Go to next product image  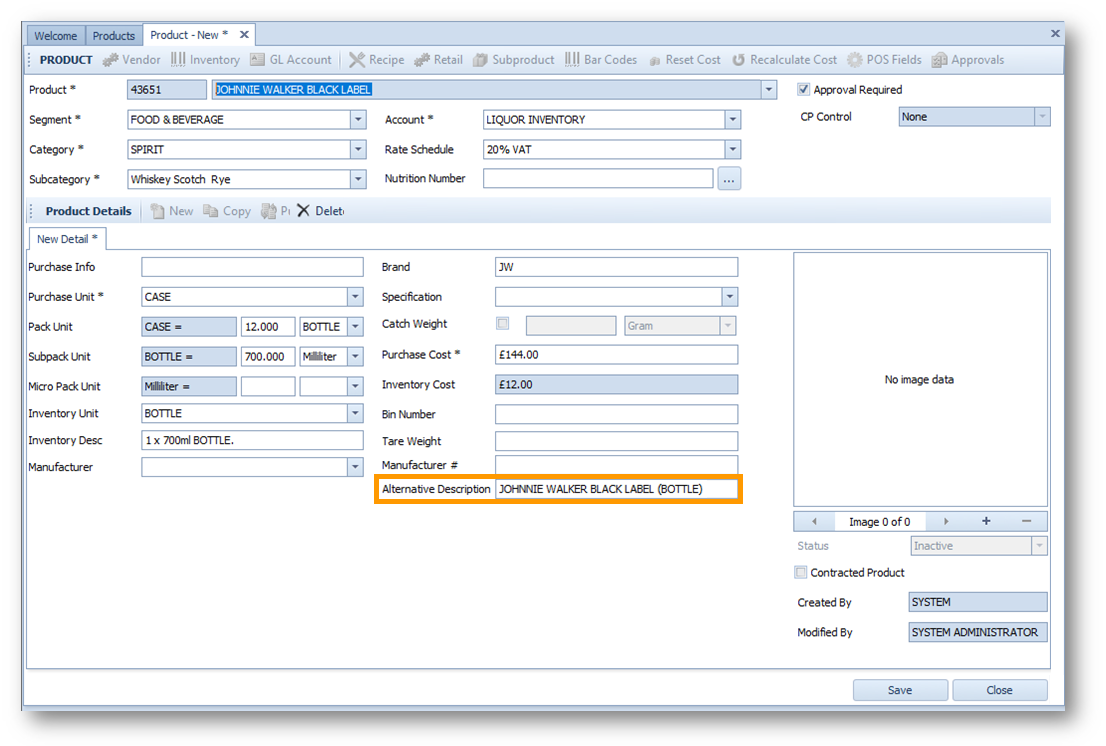[x=946, y=522]
